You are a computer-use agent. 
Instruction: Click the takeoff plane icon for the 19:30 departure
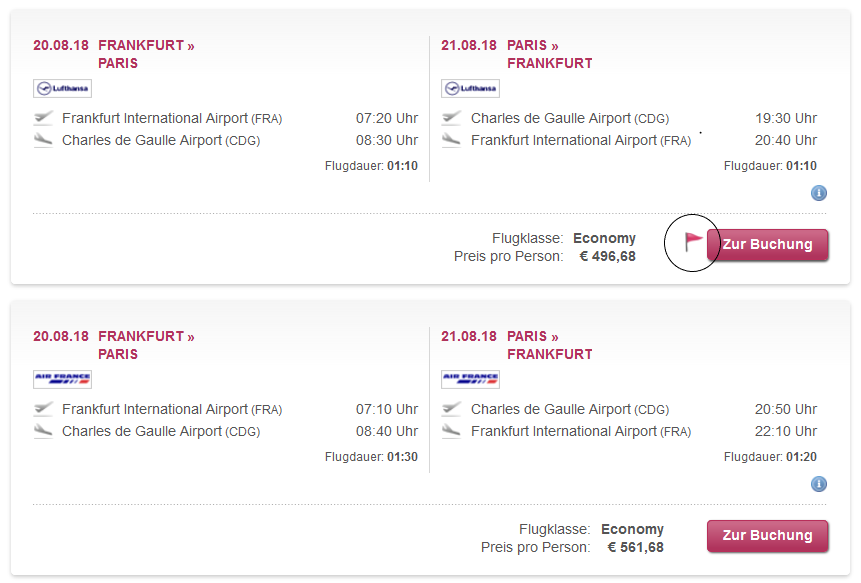coord(451,118)
